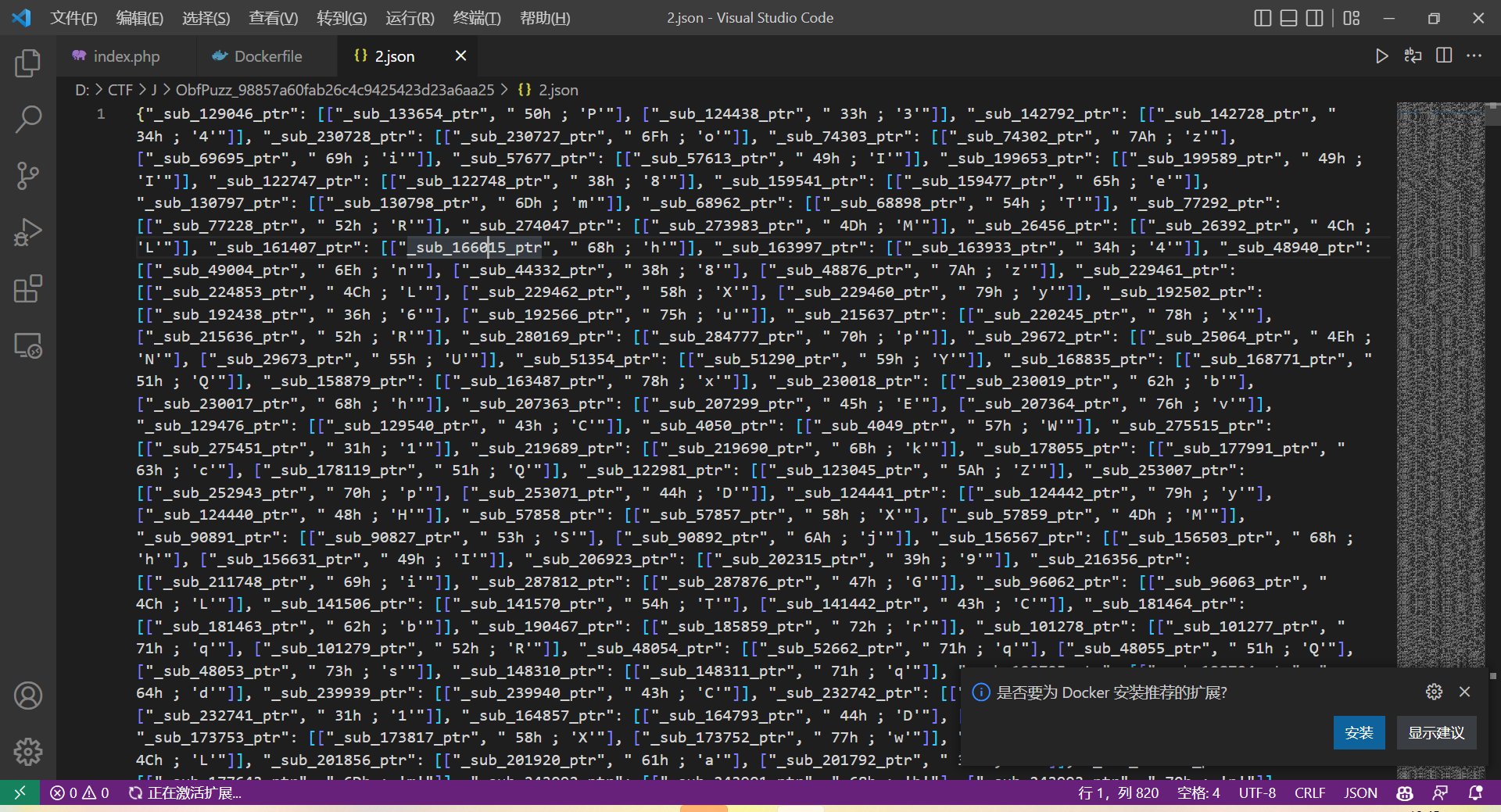Image resolution: width=1501 pixels, height=812 pixels.
Task: Open the Customize Layout icon
Action: pos(1352,18)
